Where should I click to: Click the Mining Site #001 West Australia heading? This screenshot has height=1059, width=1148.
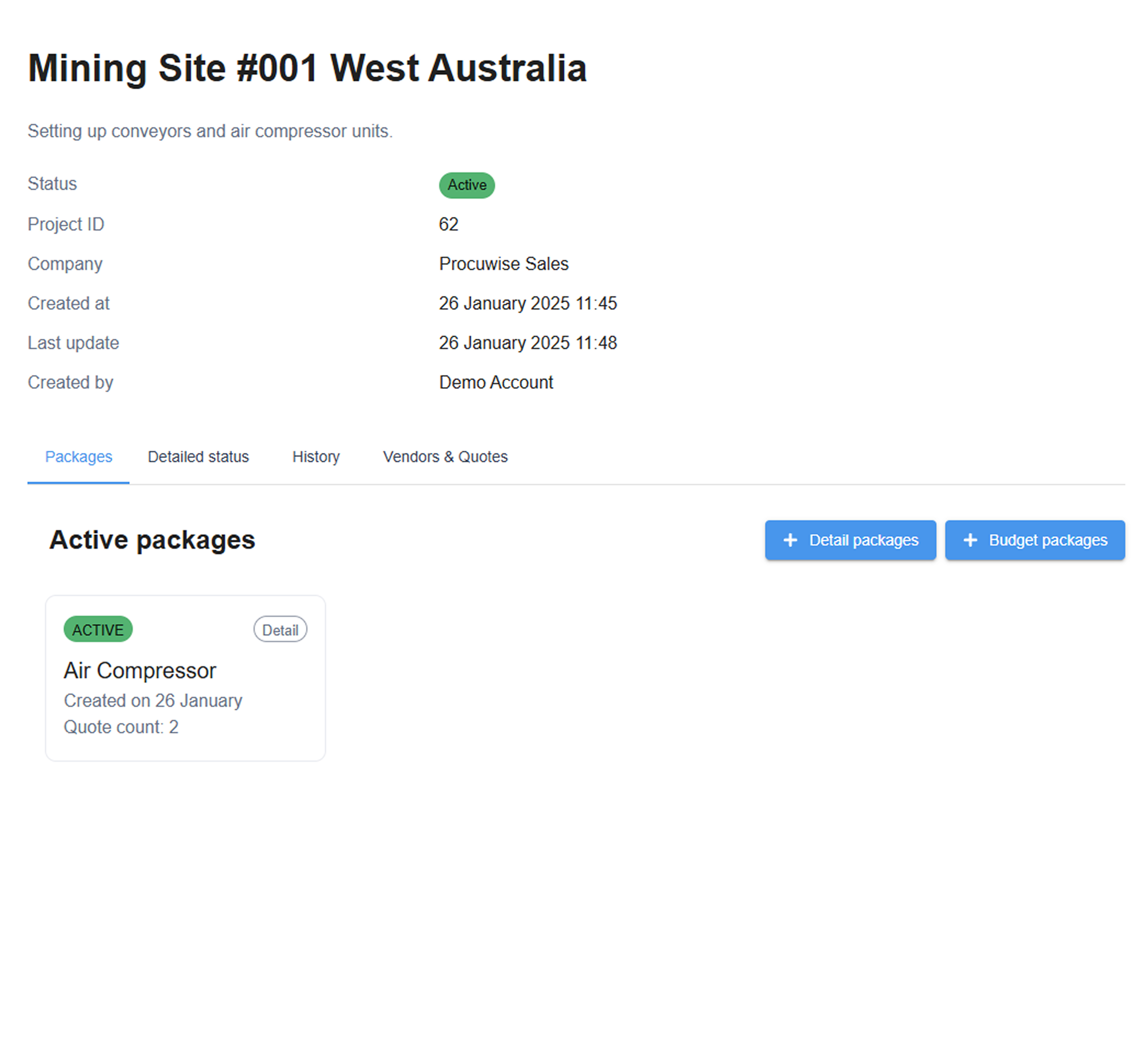tap(307, 68)
